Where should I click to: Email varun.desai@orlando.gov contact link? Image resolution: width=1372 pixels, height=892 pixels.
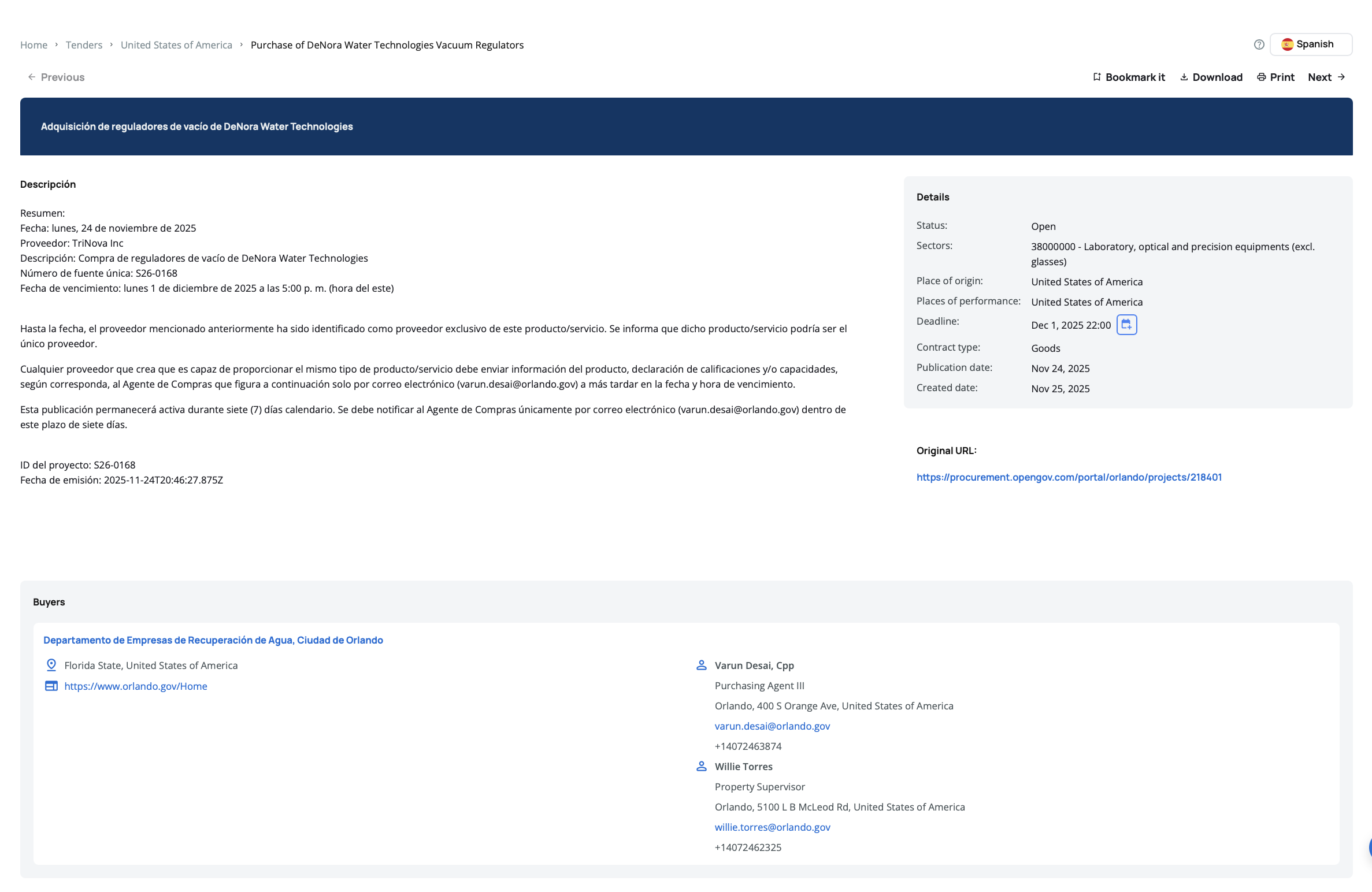pyautogui.click(x=772, y=726)
